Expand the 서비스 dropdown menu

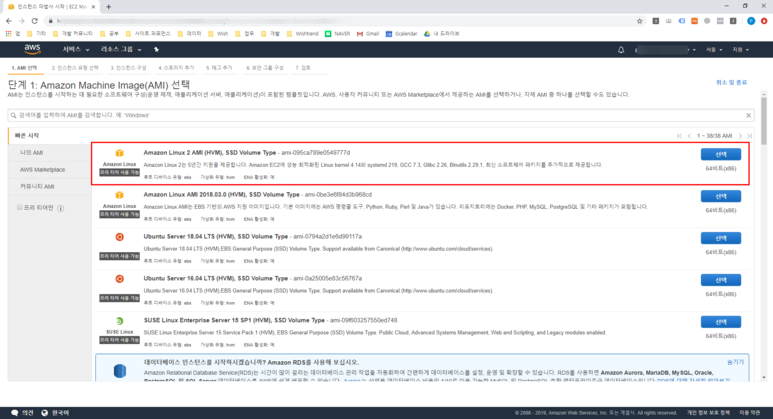[x=76, y=49]
